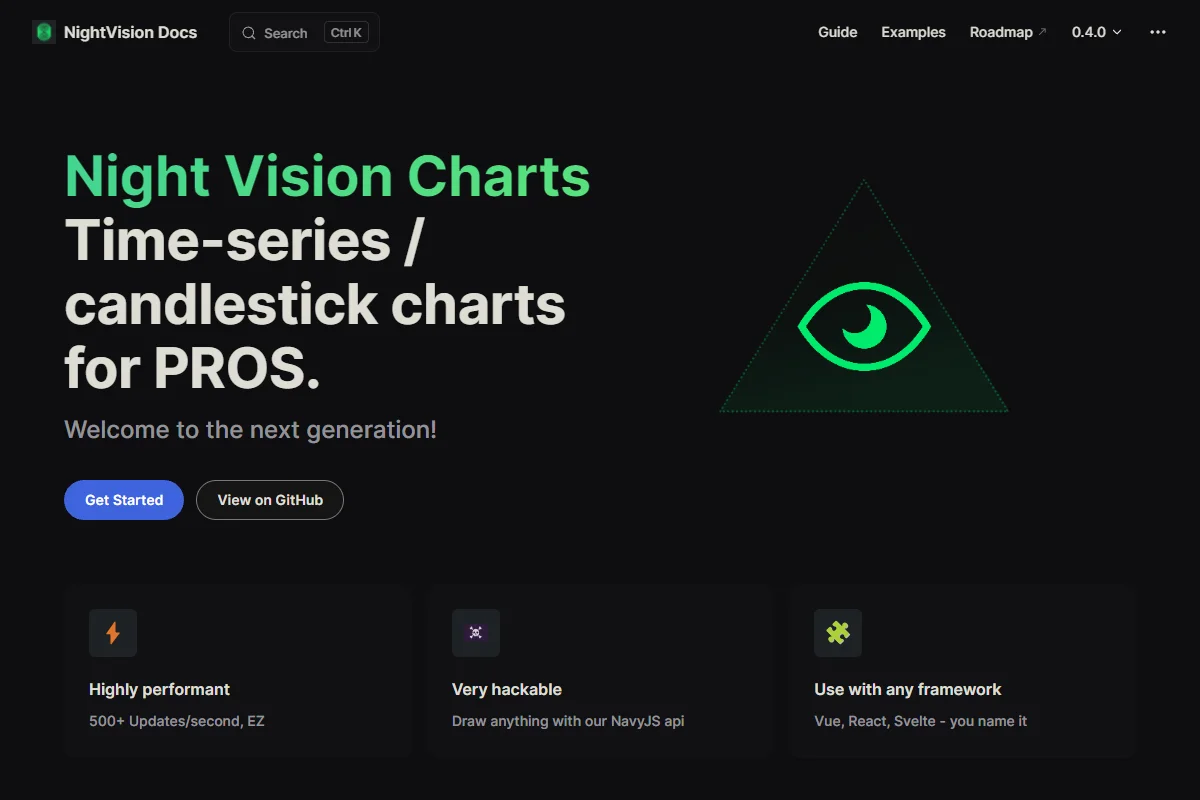
Task: Click the Roadmap external link arrow
Action: [1042, 32]
